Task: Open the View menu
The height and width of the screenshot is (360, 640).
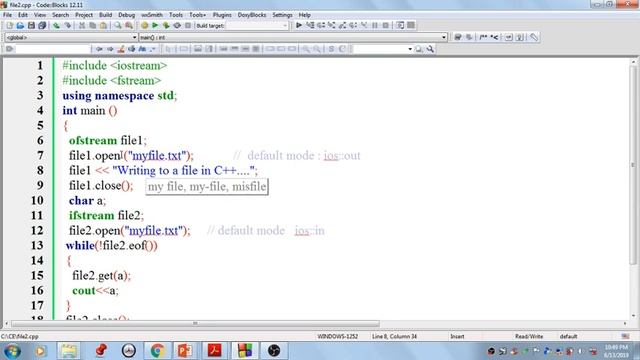Action: pos(40,15)
